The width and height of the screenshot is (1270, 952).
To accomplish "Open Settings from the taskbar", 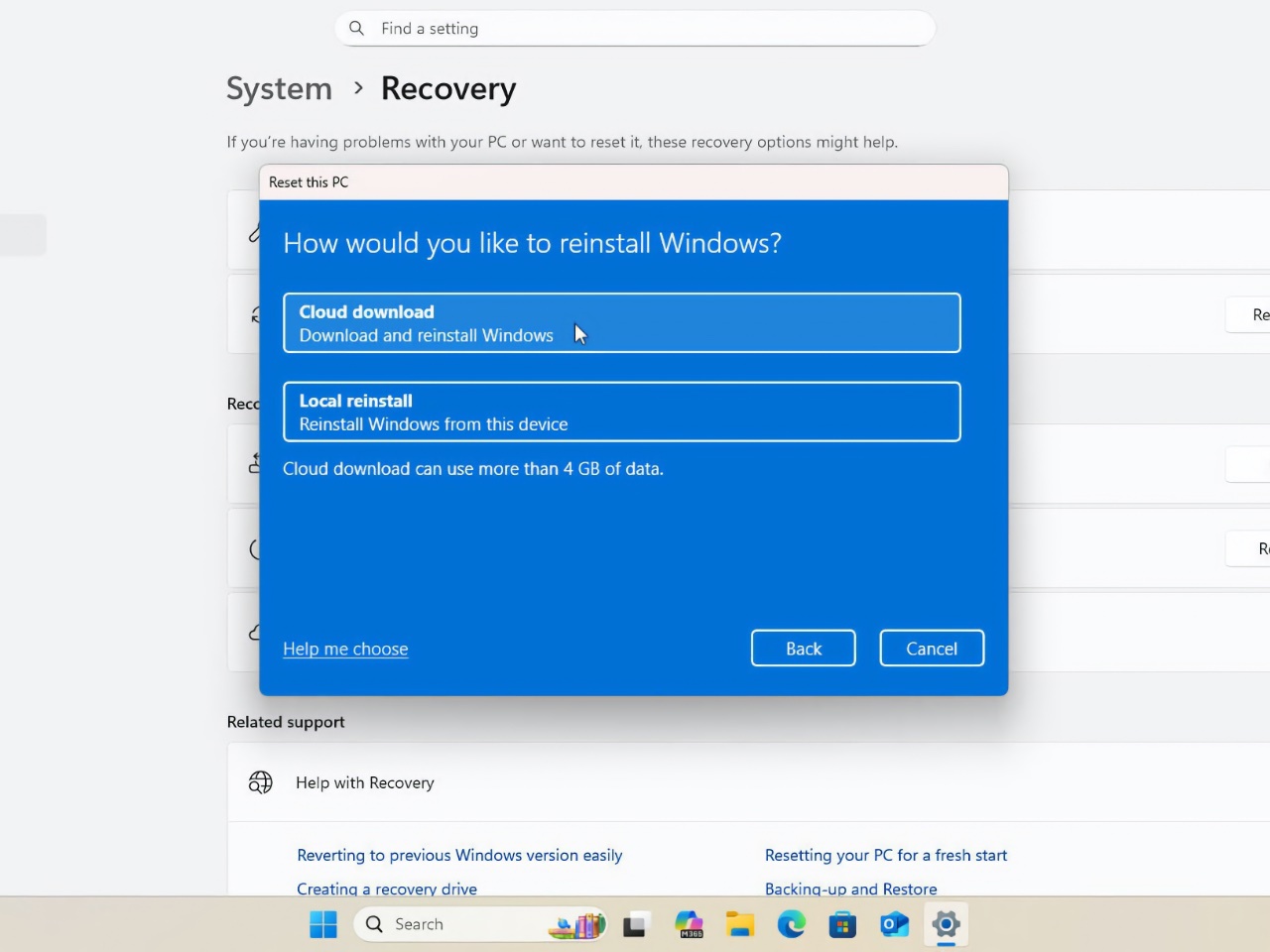I will [x=946, y=924].
